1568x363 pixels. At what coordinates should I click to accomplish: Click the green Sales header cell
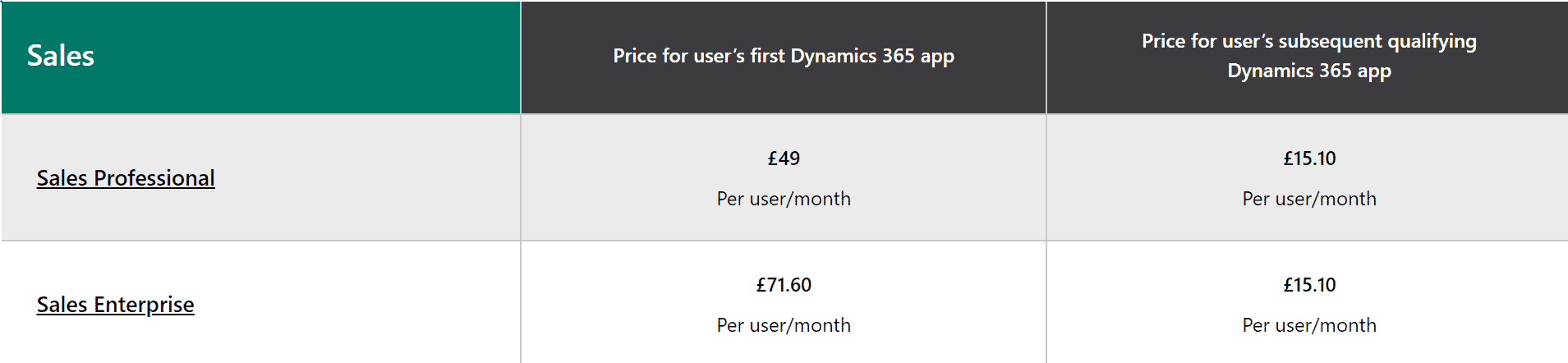tap(260, 57)
